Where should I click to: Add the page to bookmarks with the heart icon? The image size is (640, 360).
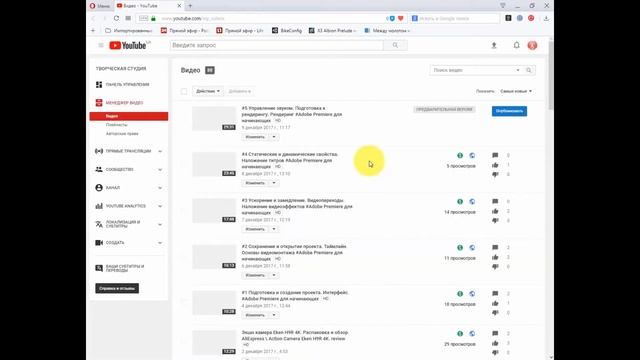[401, 18]
